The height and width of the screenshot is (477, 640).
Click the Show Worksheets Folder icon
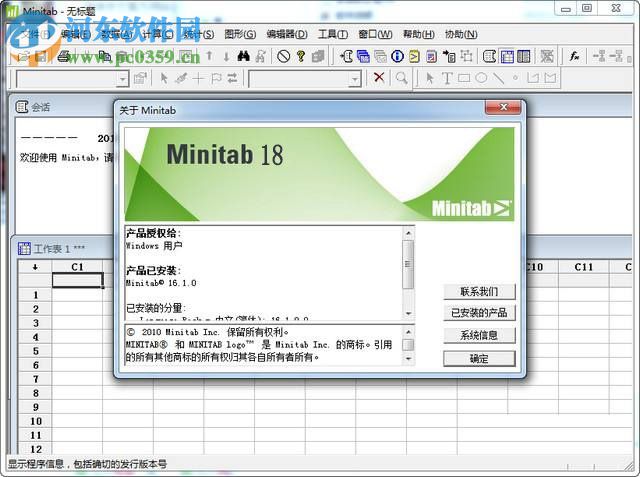[363, 56]
